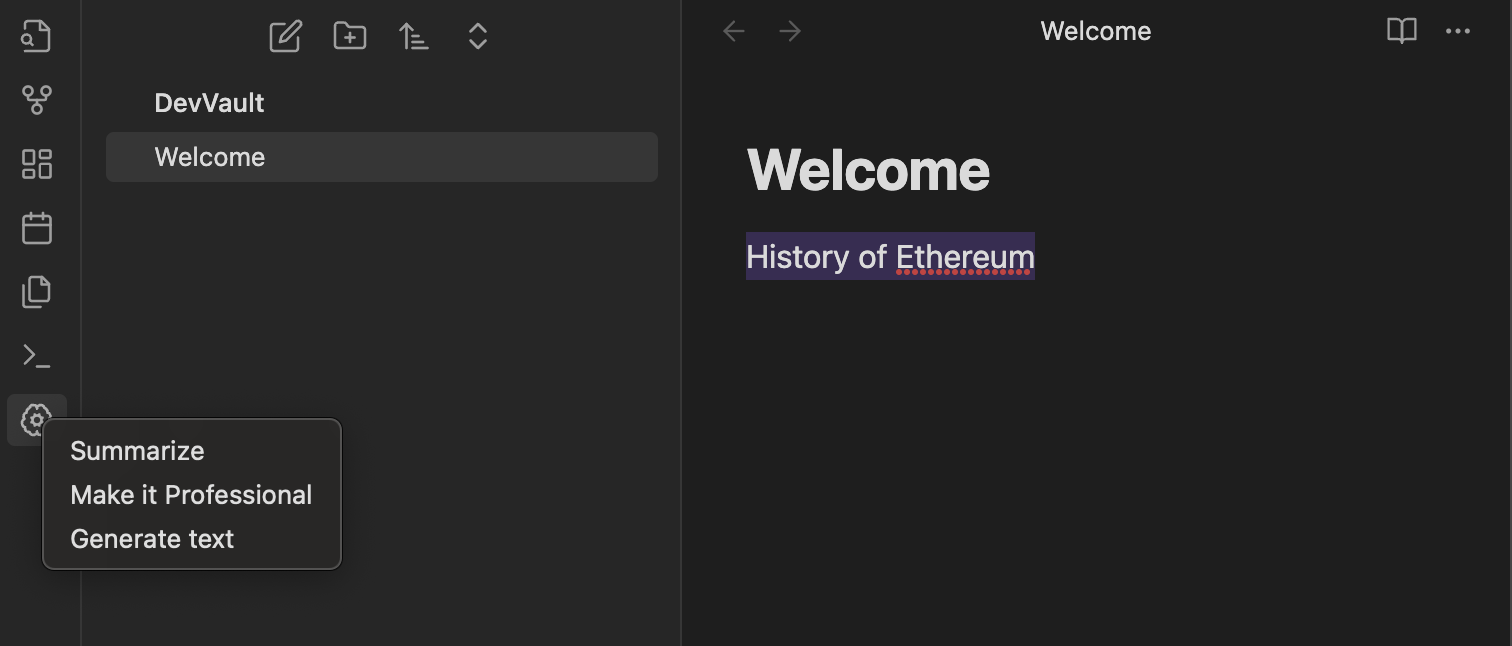Screen dimensions: 1512x646
Task: Open the quick switcher file search icon
Action: pos(36,36)
